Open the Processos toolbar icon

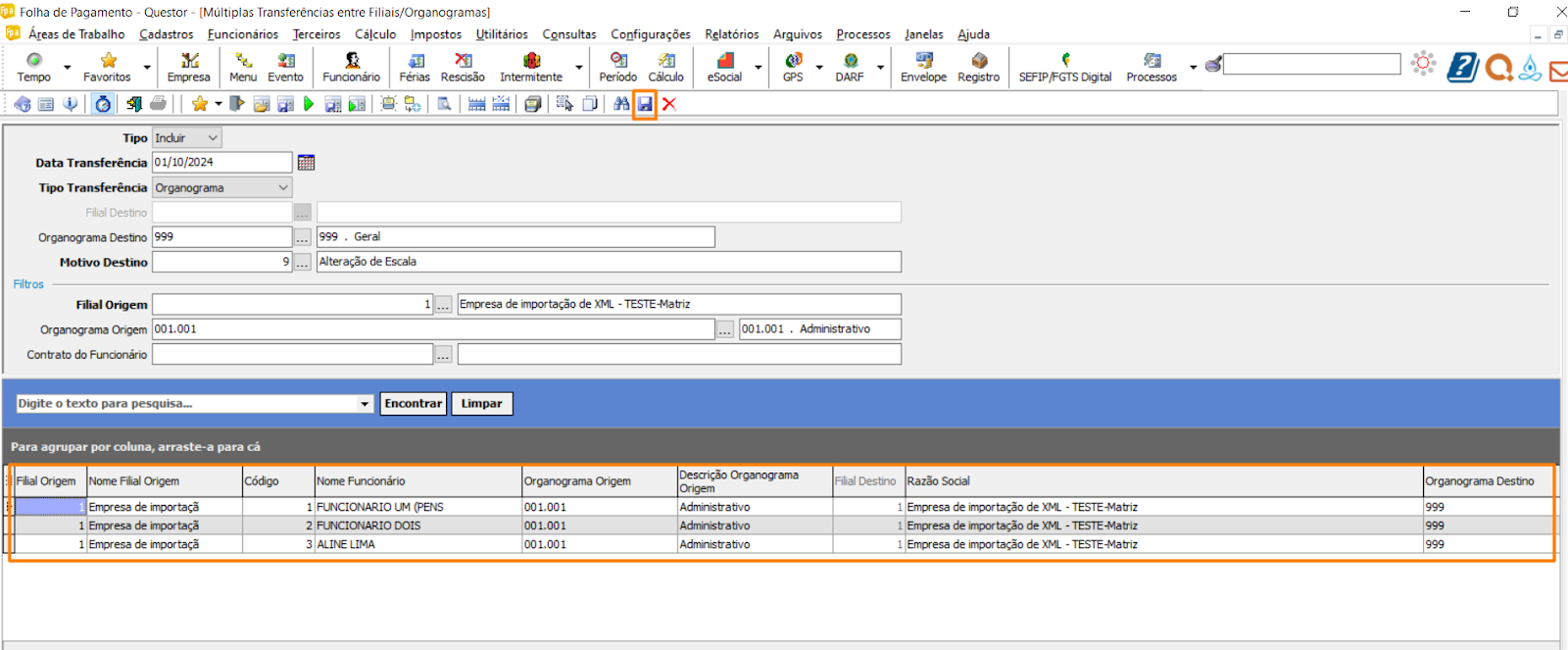point(1151,67)
